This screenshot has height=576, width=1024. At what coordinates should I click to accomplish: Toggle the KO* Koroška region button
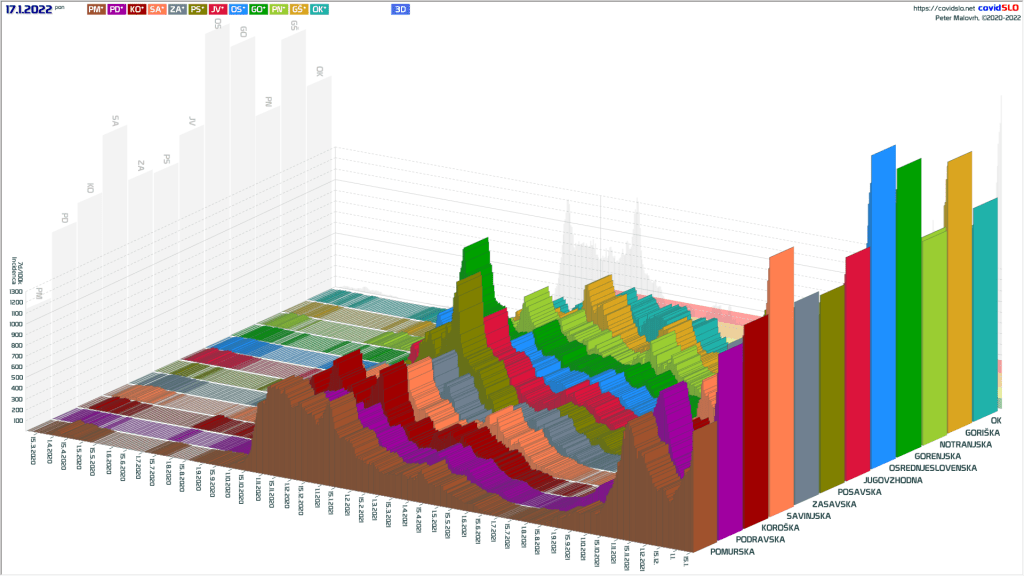136,9
